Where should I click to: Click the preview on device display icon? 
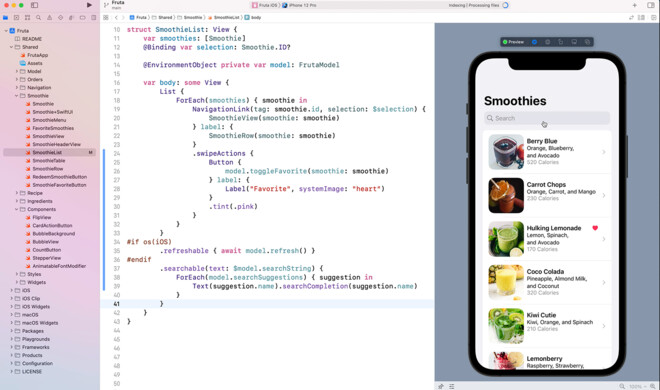(x=574, y=42)
